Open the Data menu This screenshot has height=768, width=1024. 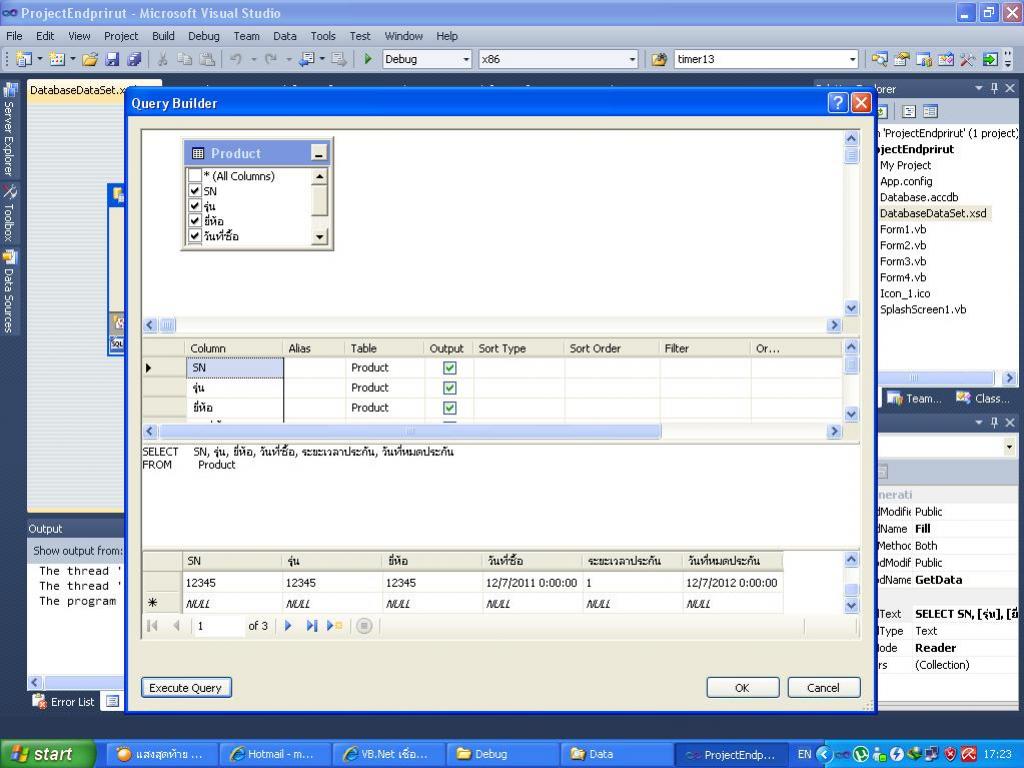(x=284, y=36)
